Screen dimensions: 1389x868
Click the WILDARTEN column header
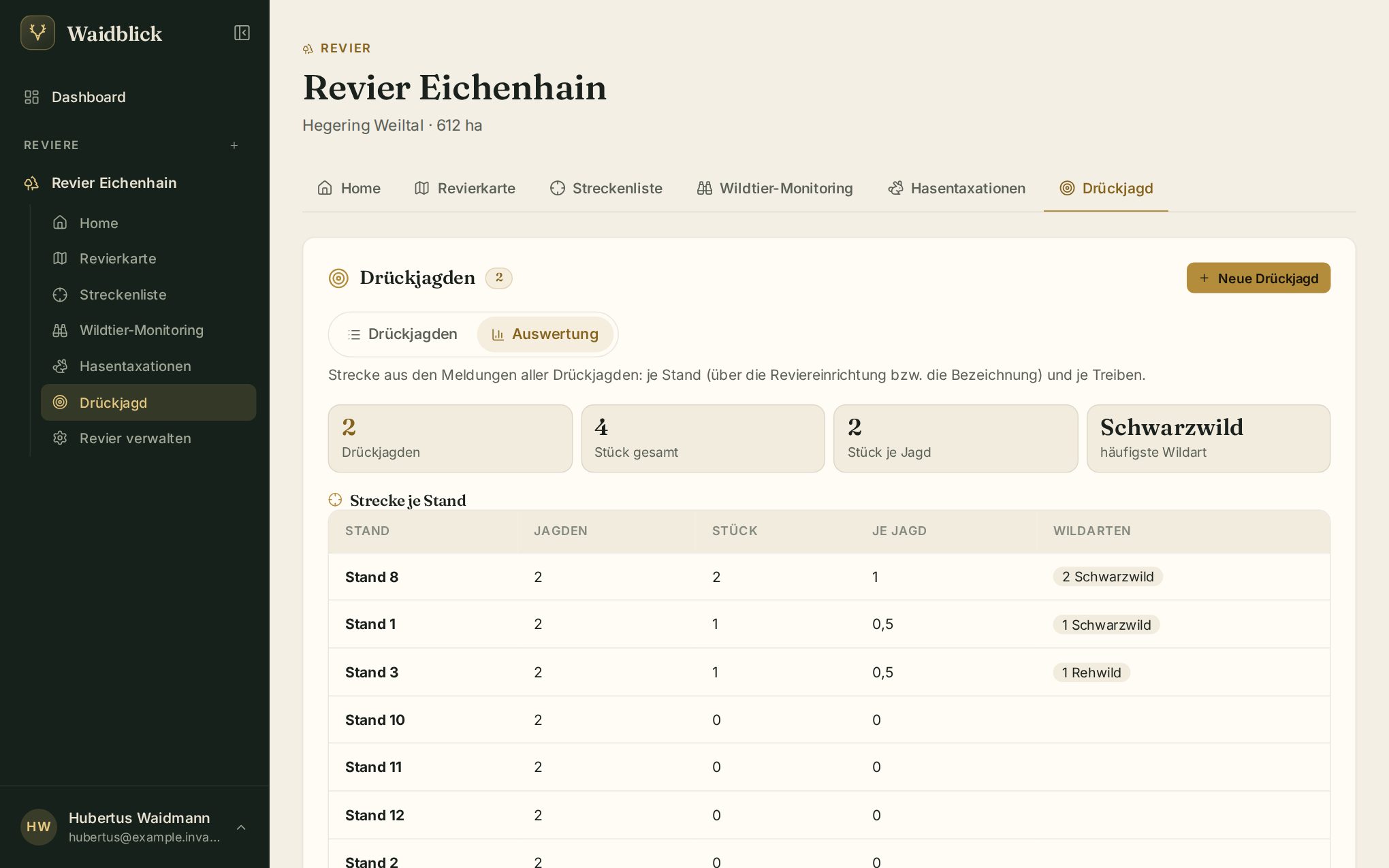1092,530
